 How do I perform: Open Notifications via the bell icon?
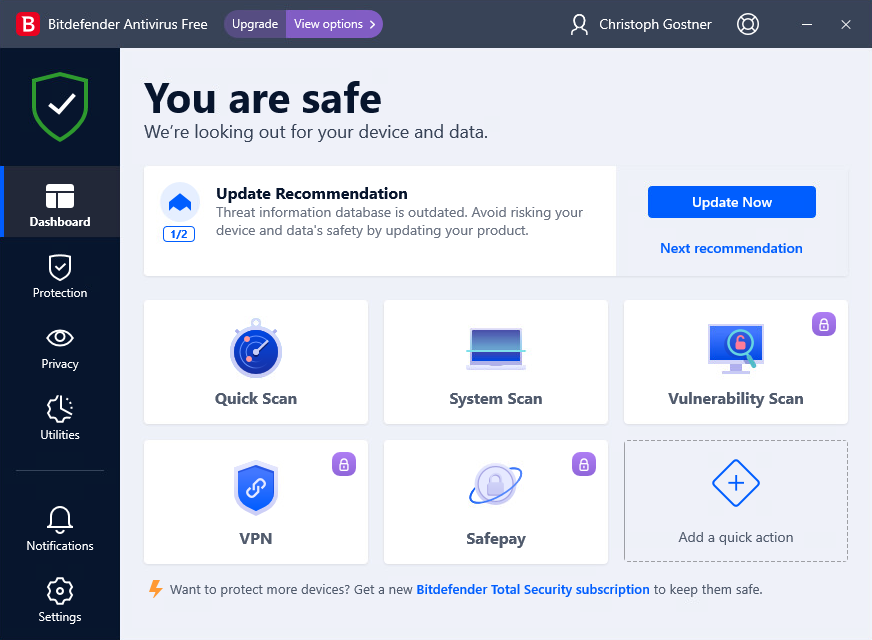coord(59,521)
